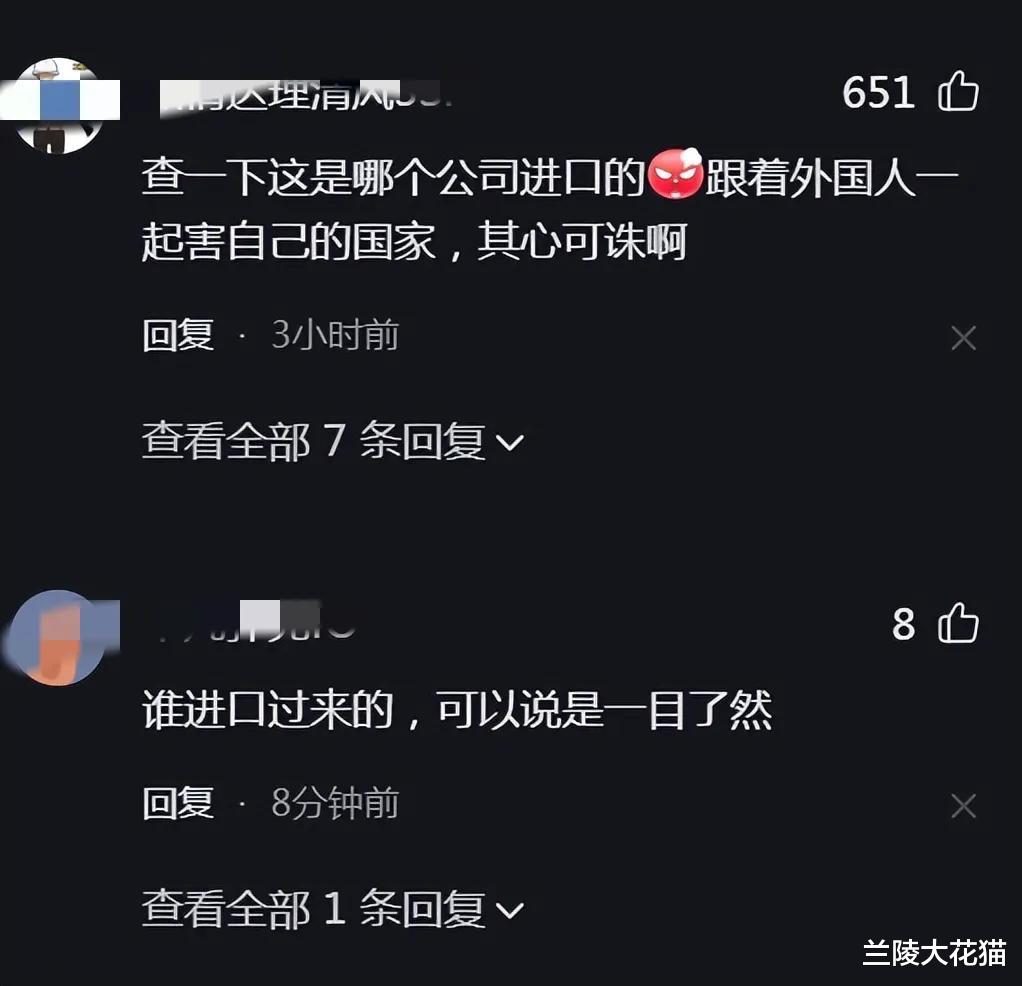The width and height of the screenshot is (1022, 986).
Task: Open the first commenter's avatar
Action: 60,106
